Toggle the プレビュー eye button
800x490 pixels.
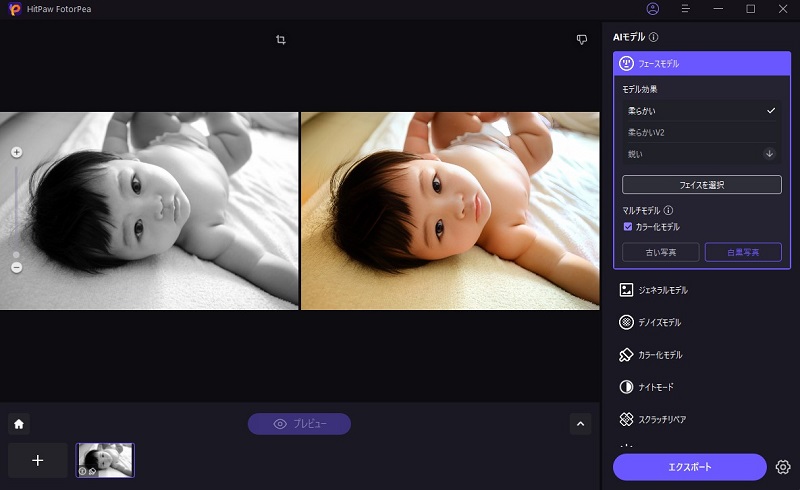300,424
